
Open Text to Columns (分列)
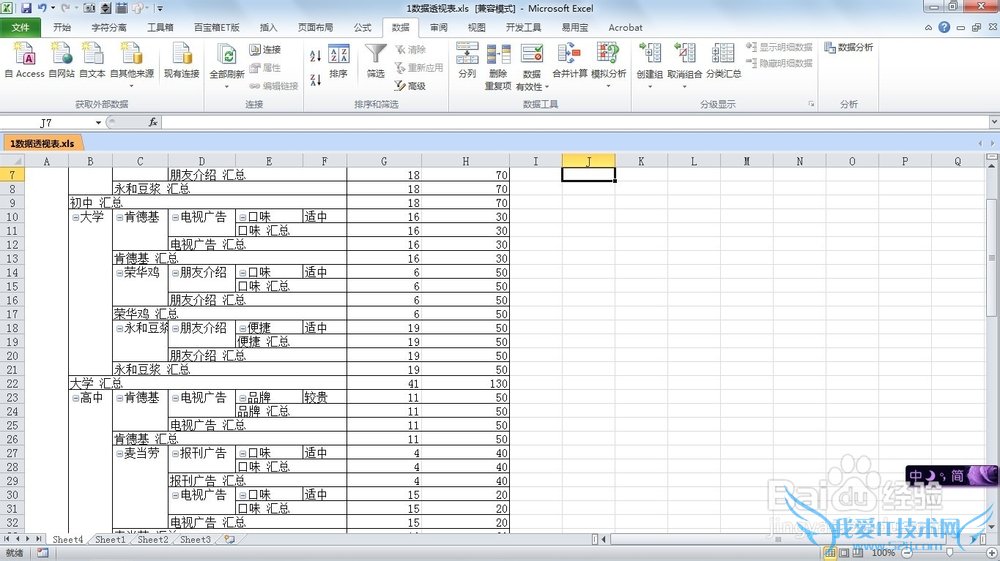point(467,61)
